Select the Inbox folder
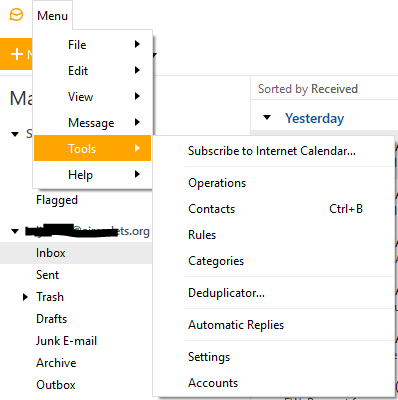398x400 pixels. click(76, 253)
